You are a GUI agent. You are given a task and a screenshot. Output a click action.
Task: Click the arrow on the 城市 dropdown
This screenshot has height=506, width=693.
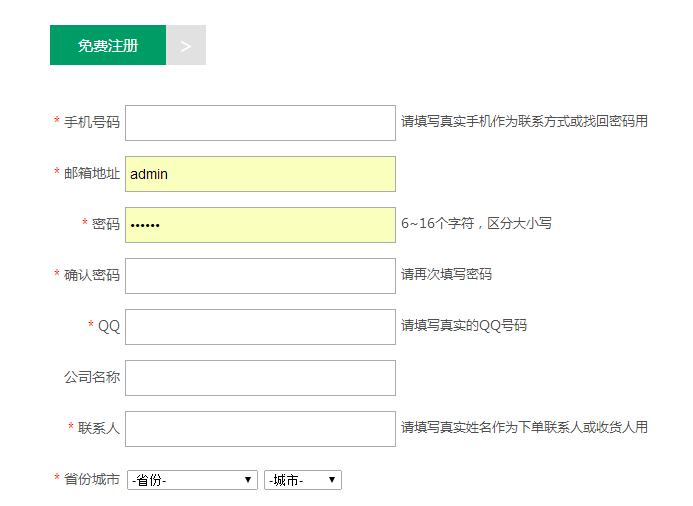(332, 480)
